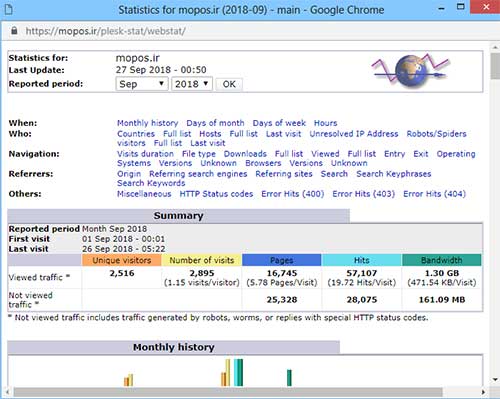Open the Sep month dropdown
This screenshot has height=399, width=500.
click(142, 84)
